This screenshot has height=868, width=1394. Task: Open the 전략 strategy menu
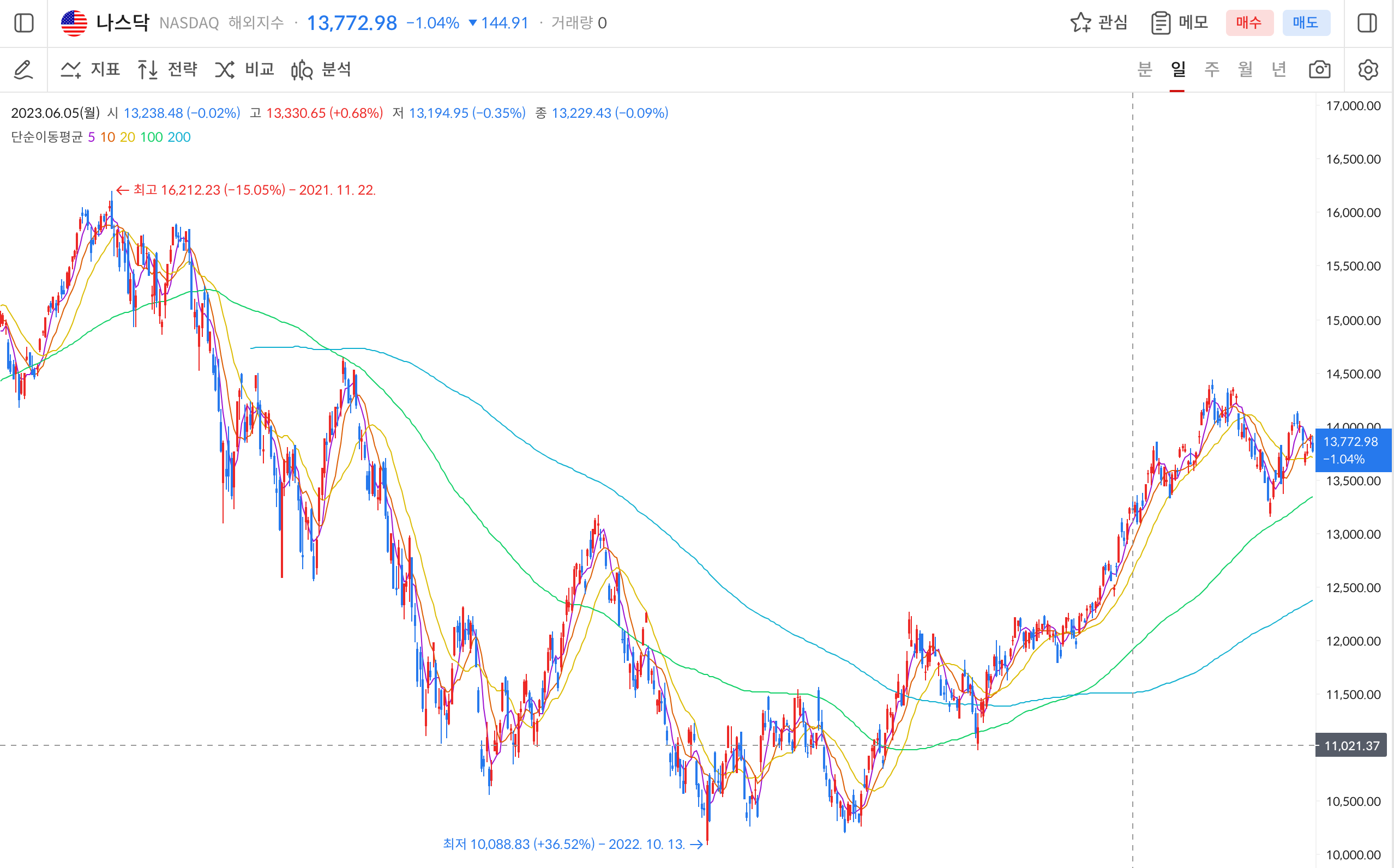[167, 69]
